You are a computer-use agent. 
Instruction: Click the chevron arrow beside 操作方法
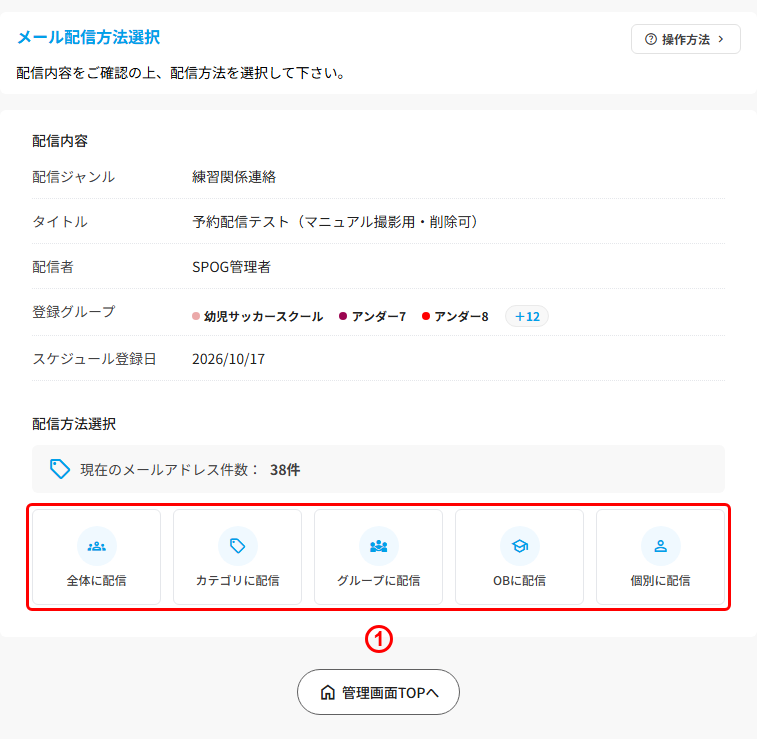pos(721,39)
